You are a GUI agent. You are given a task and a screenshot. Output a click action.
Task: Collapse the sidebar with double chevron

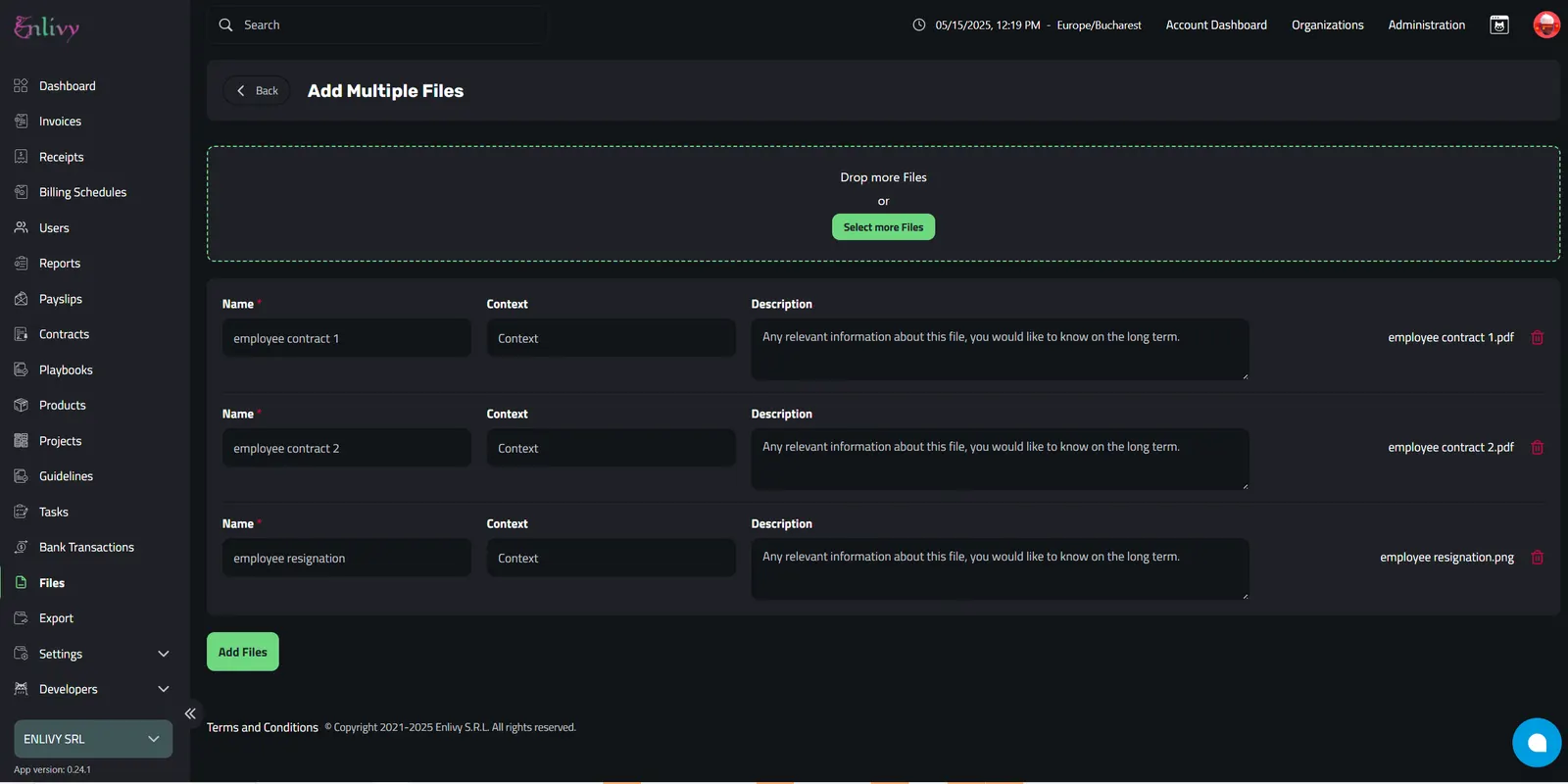coord(190,713)
